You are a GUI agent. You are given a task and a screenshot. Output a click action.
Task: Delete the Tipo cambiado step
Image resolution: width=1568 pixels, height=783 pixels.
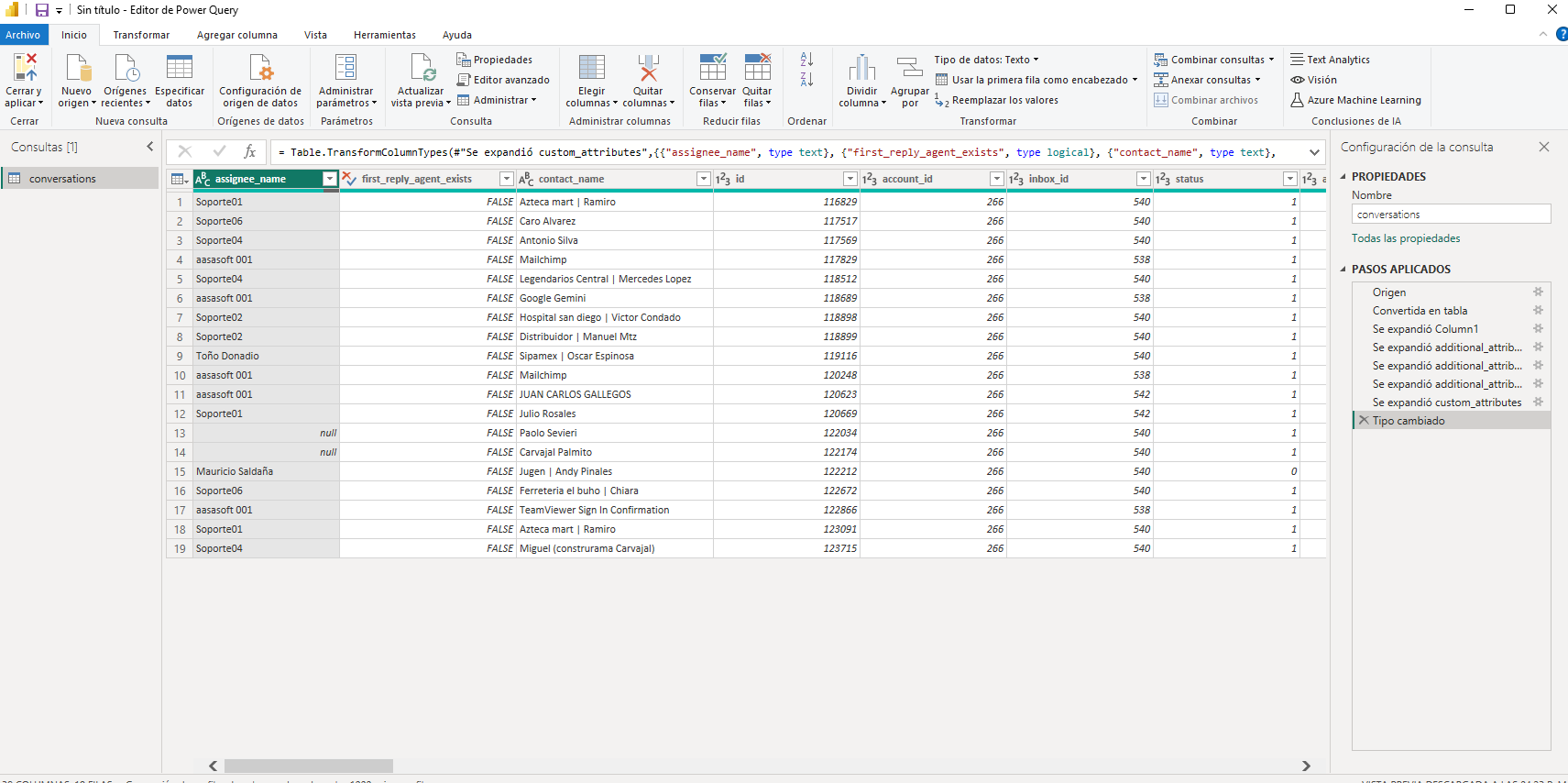click(1364, 421)
